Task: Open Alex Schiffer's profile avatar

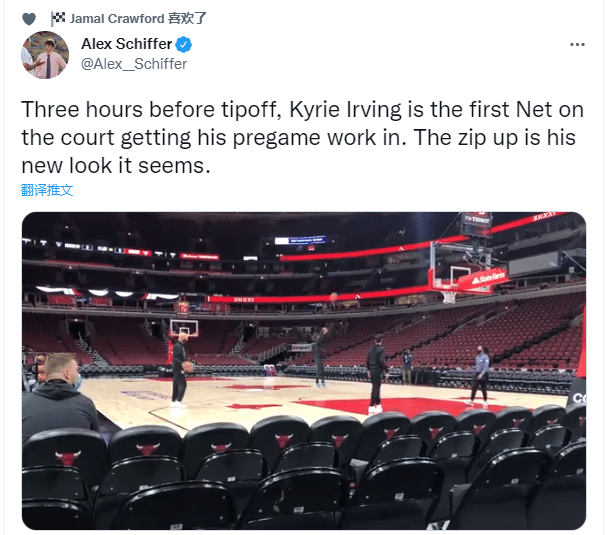Action: click(x=45, y=55)
